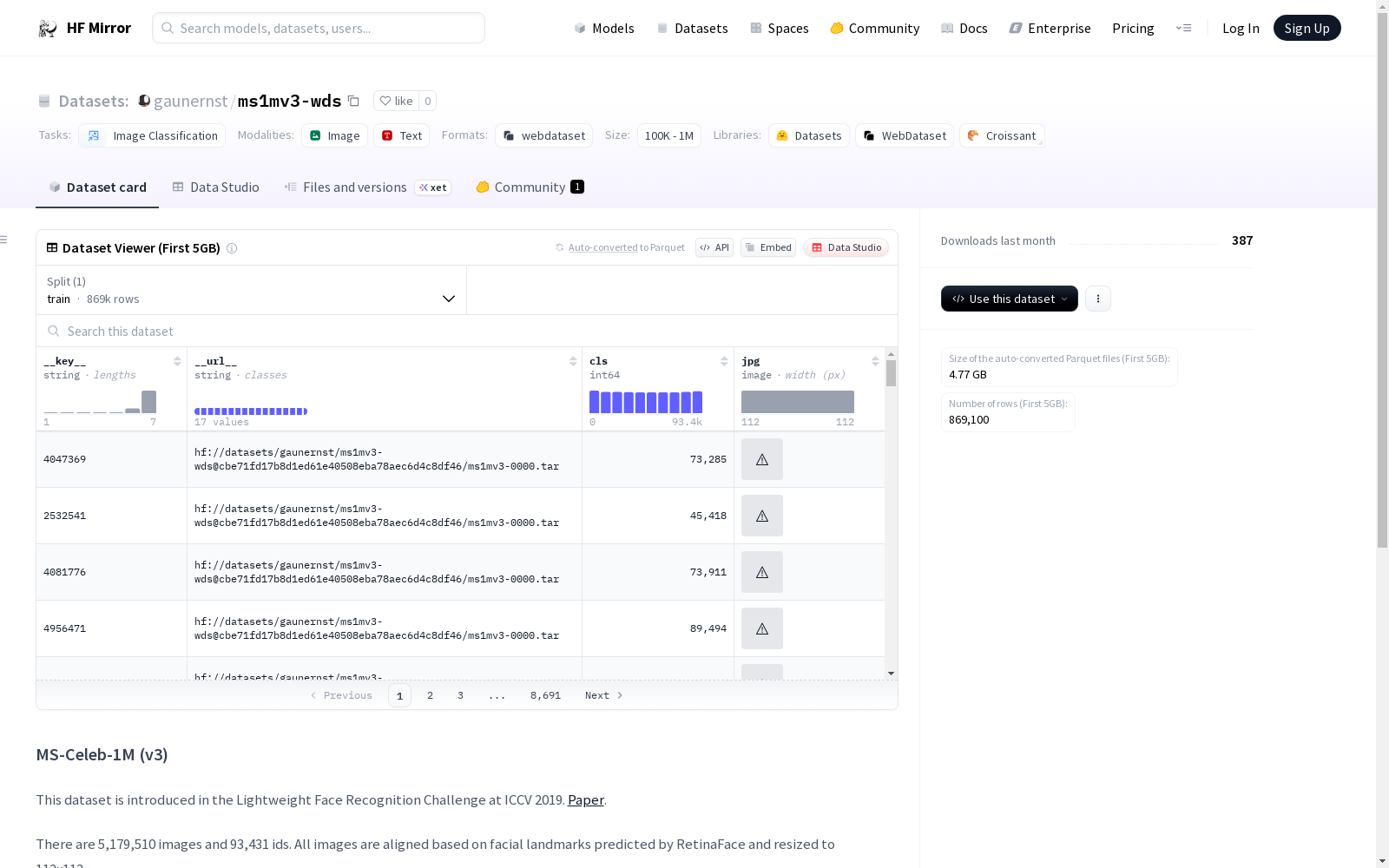Click the __key__ lengths histogram

[x=100, y=402]
